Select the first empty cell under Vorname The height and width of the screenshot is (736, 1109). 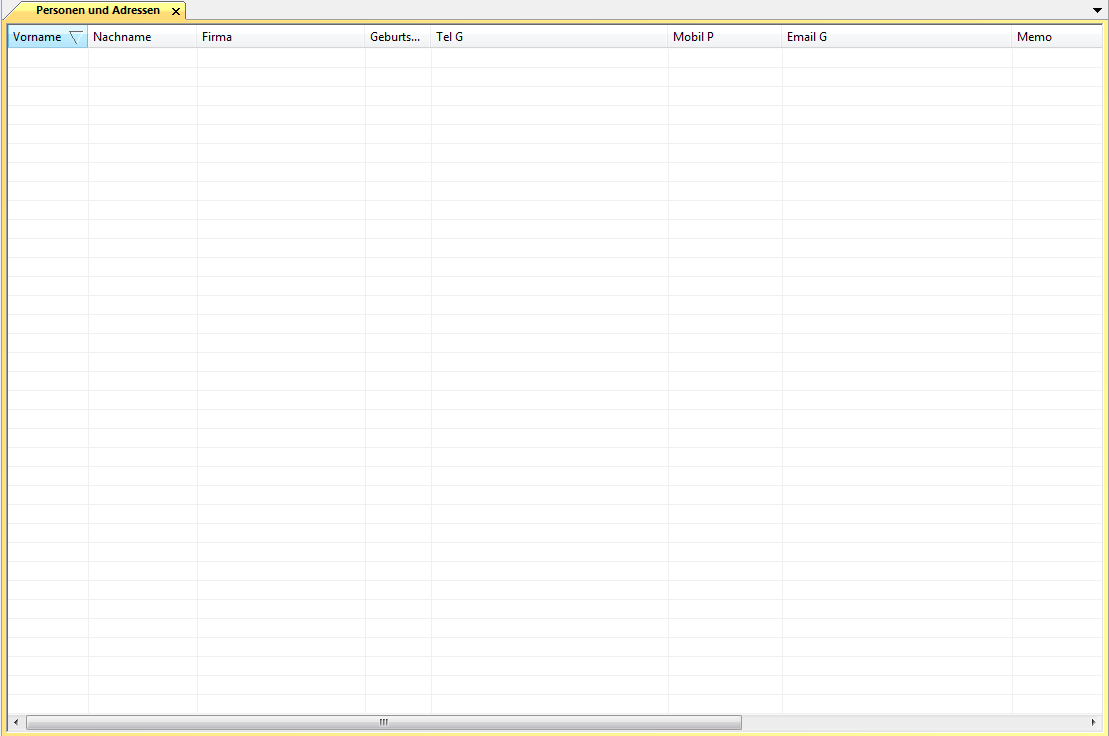48,58
